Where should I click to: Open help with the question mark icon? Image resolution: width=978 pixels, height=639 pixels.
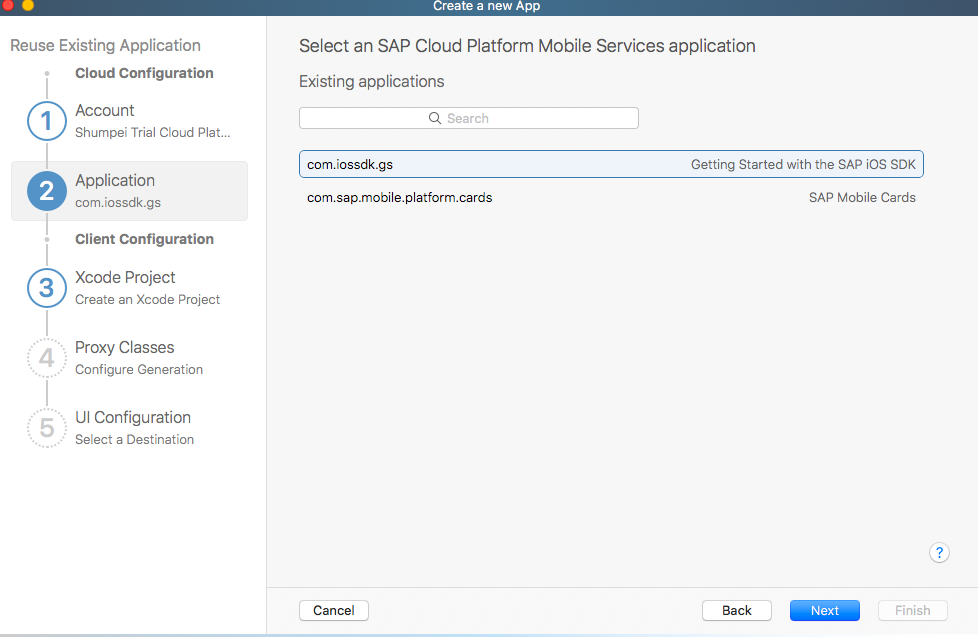point(938,552)
